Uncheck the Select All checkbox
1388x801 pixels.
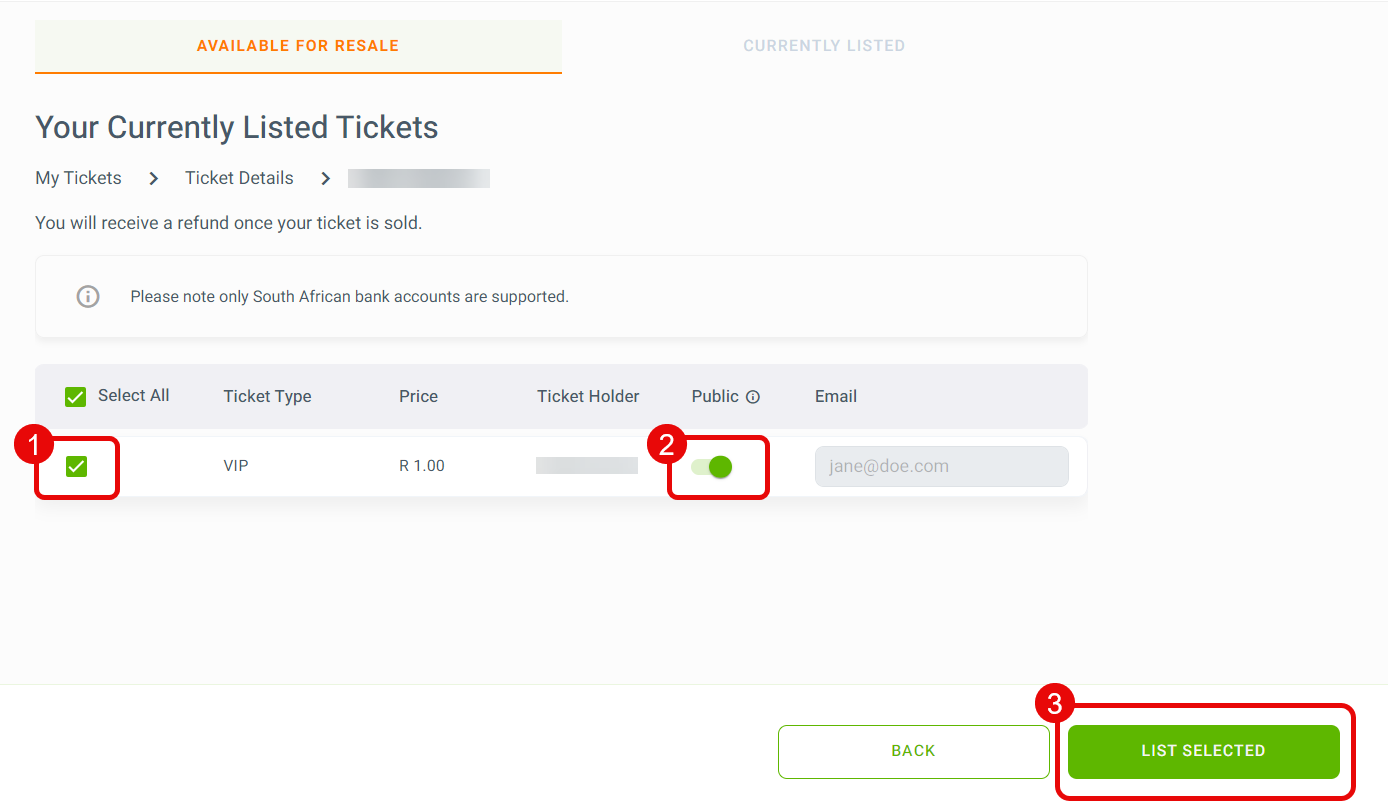pyautogui.click(x=75, y=397)
